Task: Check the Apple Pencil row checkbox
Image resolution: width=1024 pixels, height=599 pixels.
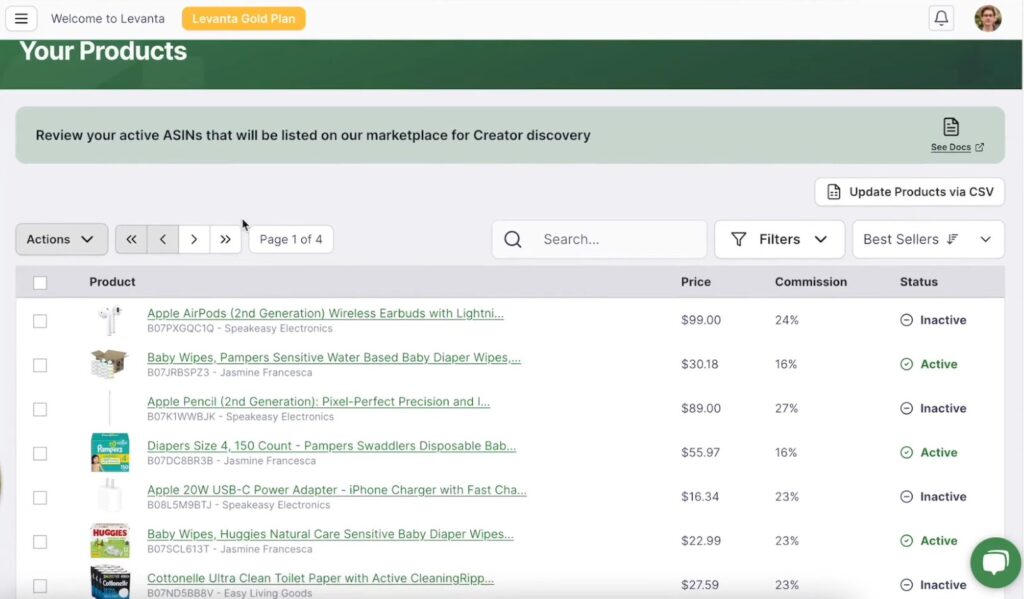Action: pos(40,409)
